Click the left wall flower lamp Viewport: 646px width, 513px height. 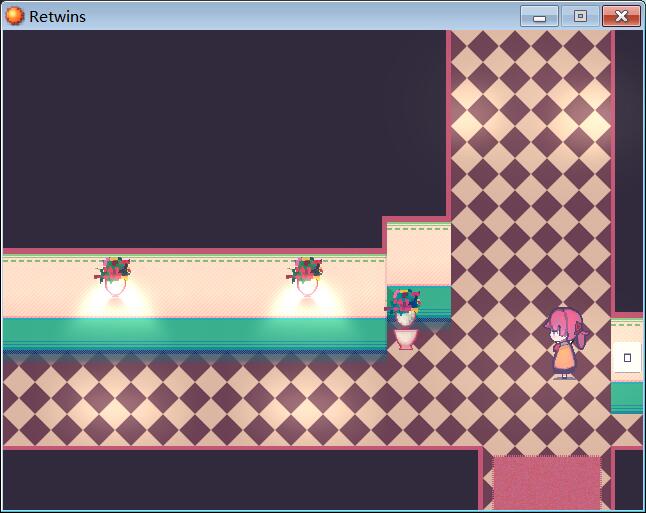tap(114, 276)
